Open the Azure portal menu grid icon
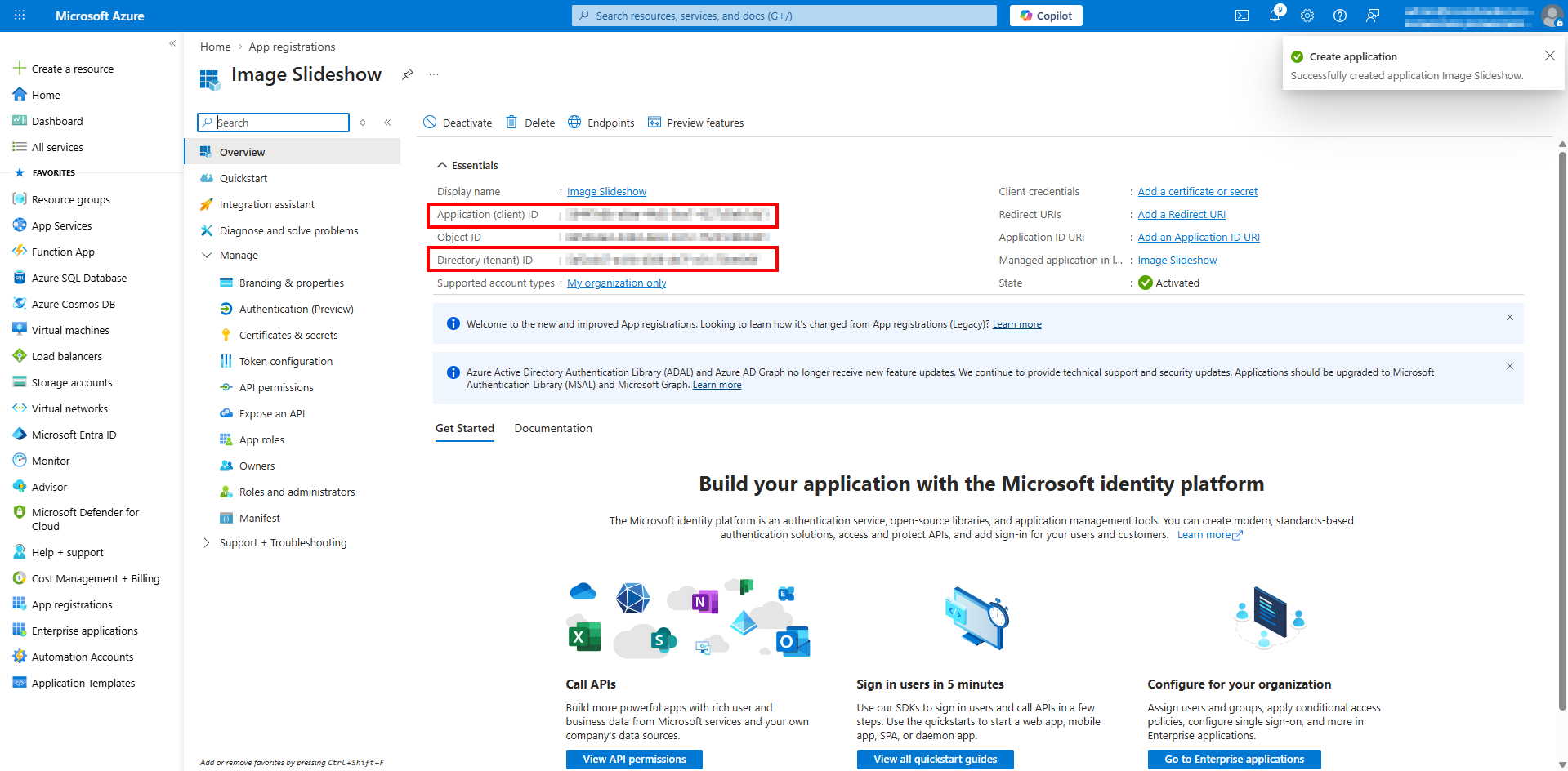 click(x=20, y=16)
